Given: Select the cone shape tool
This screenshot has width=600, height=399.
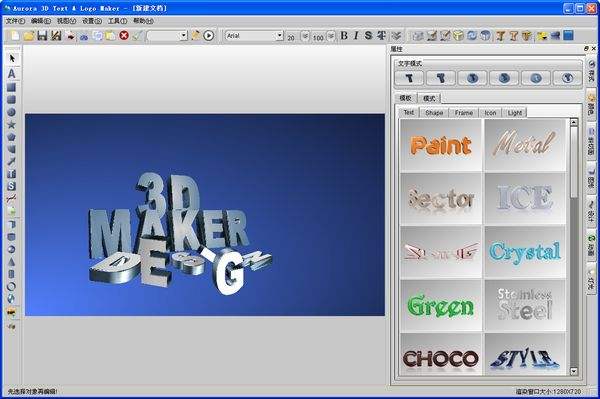Looking at the screenshot, I should (x=11, y=262).
